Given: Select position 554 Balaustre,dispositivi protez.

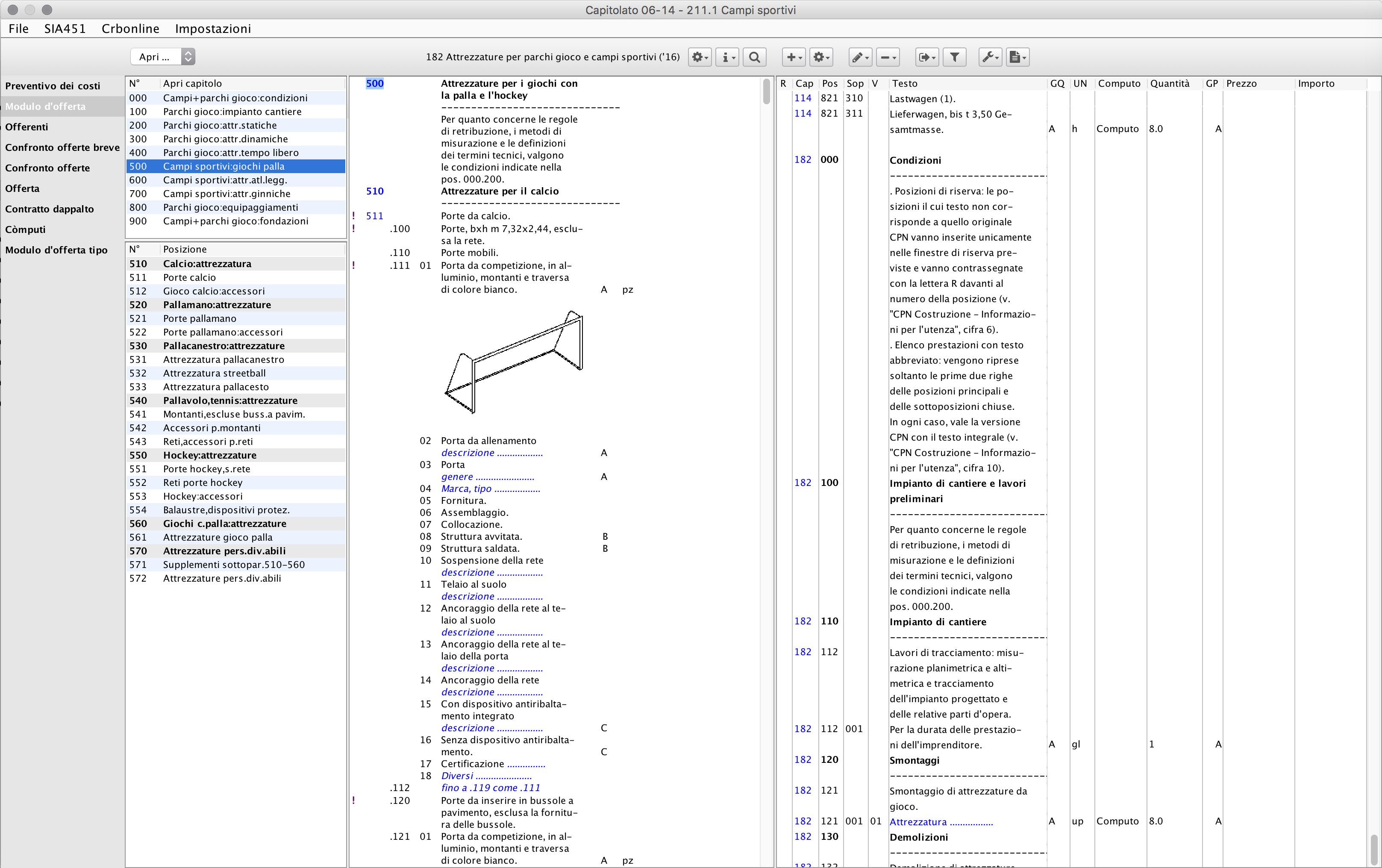Looking at the screenshot, I should click(235, 510).
